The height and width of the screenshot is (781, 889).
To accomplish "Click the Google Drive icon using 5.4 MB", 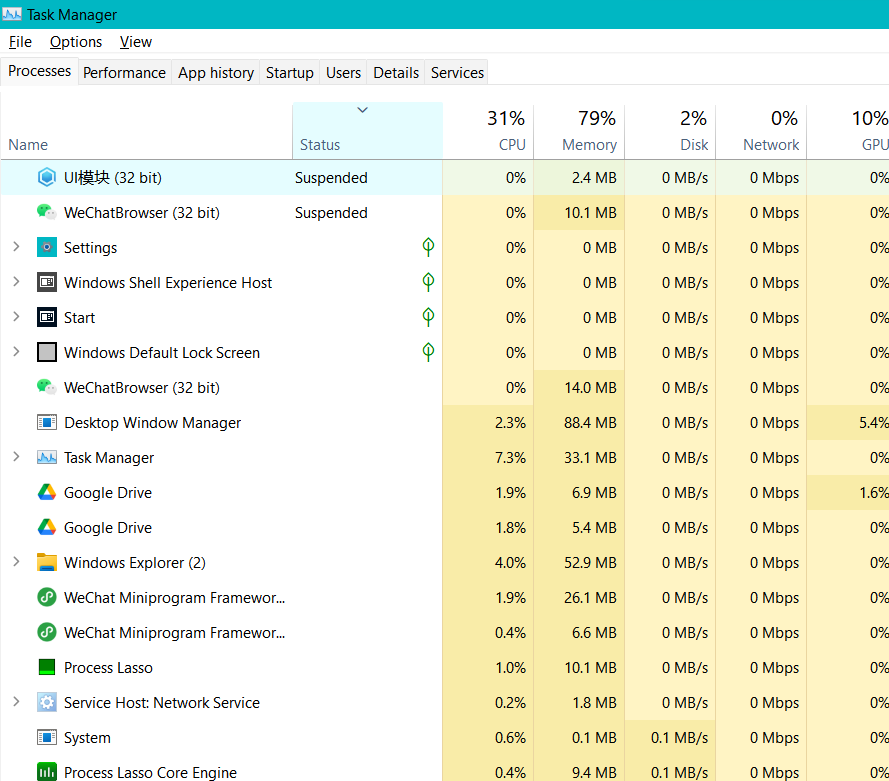I will coord(46,528).
